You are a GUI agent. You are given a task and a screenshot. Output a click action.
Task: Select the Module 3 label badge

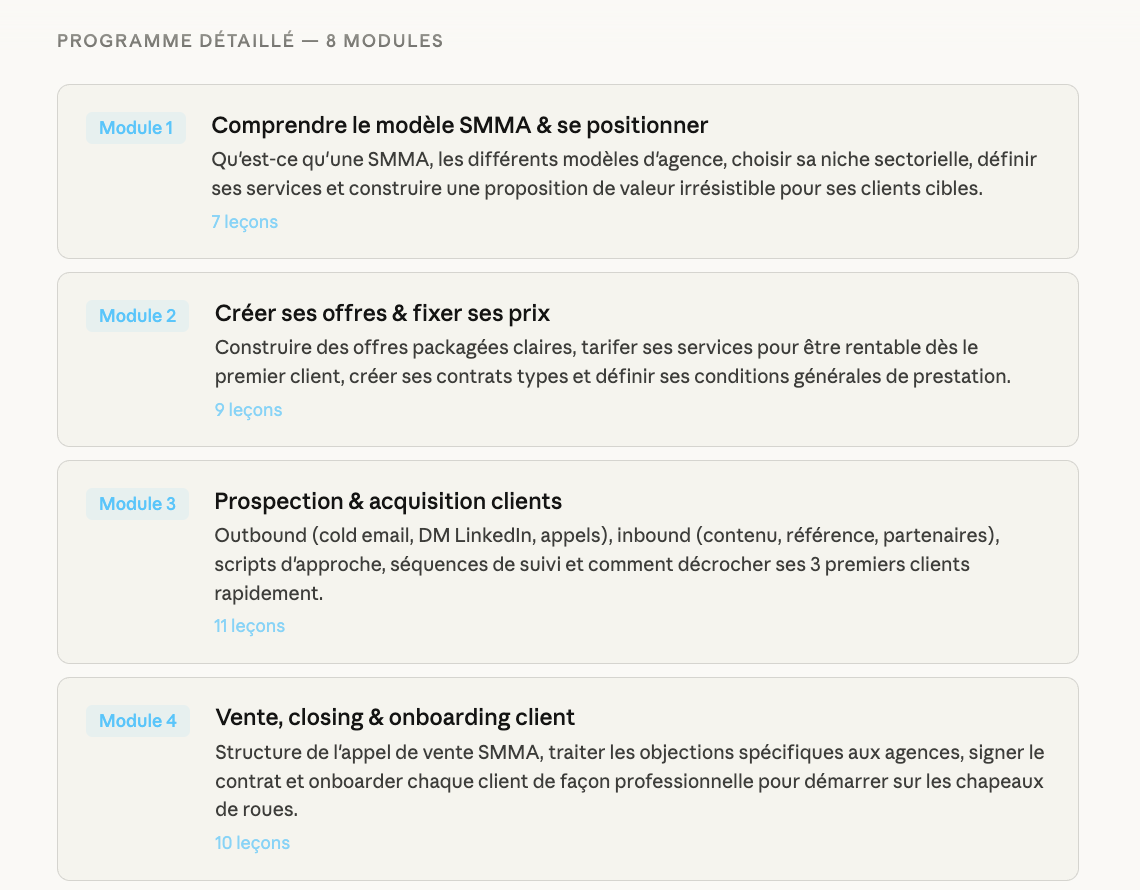click(x=137, y=504)
